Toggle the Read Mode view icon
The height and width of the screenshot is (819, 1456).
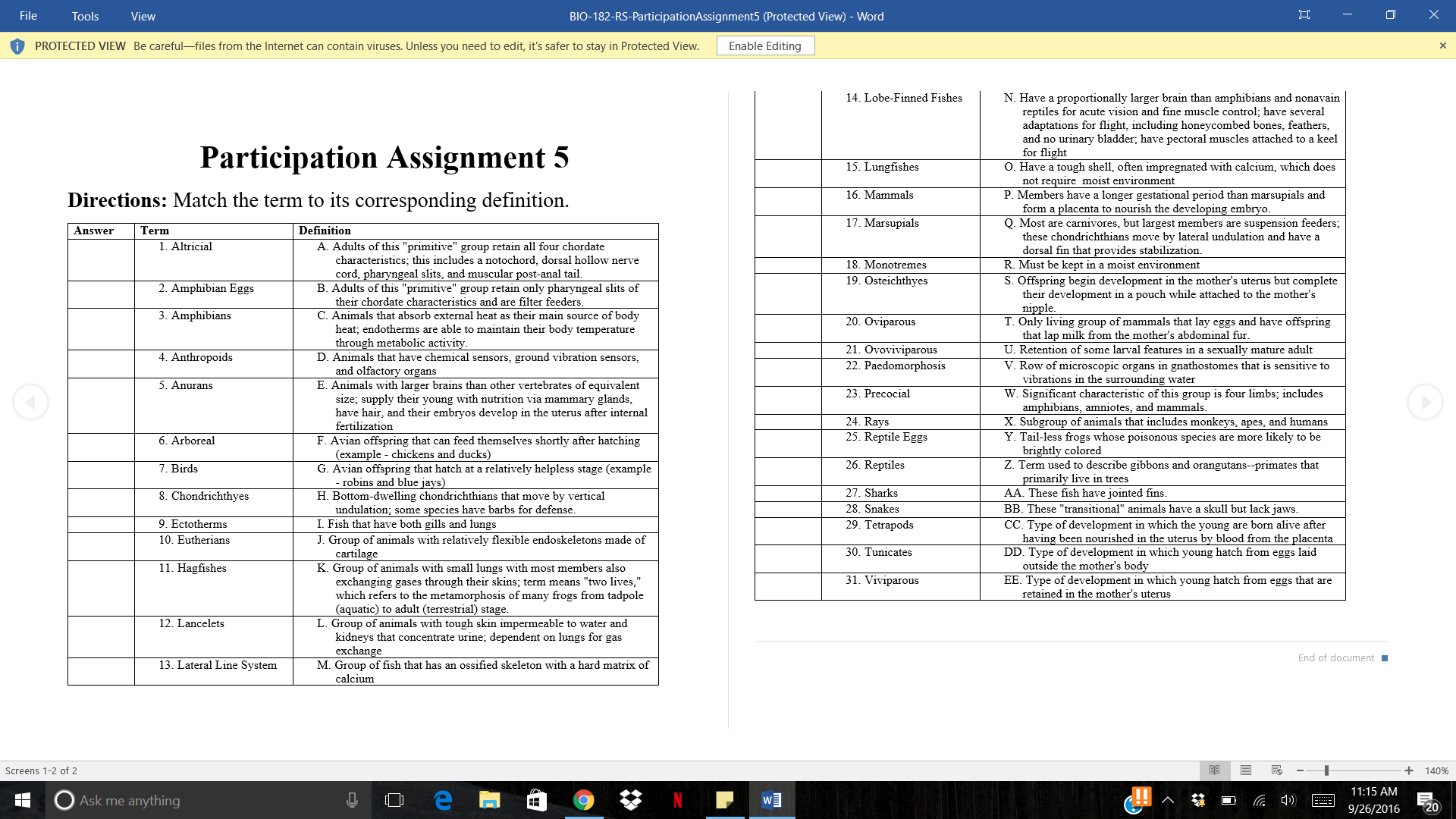click(1214, 770)
